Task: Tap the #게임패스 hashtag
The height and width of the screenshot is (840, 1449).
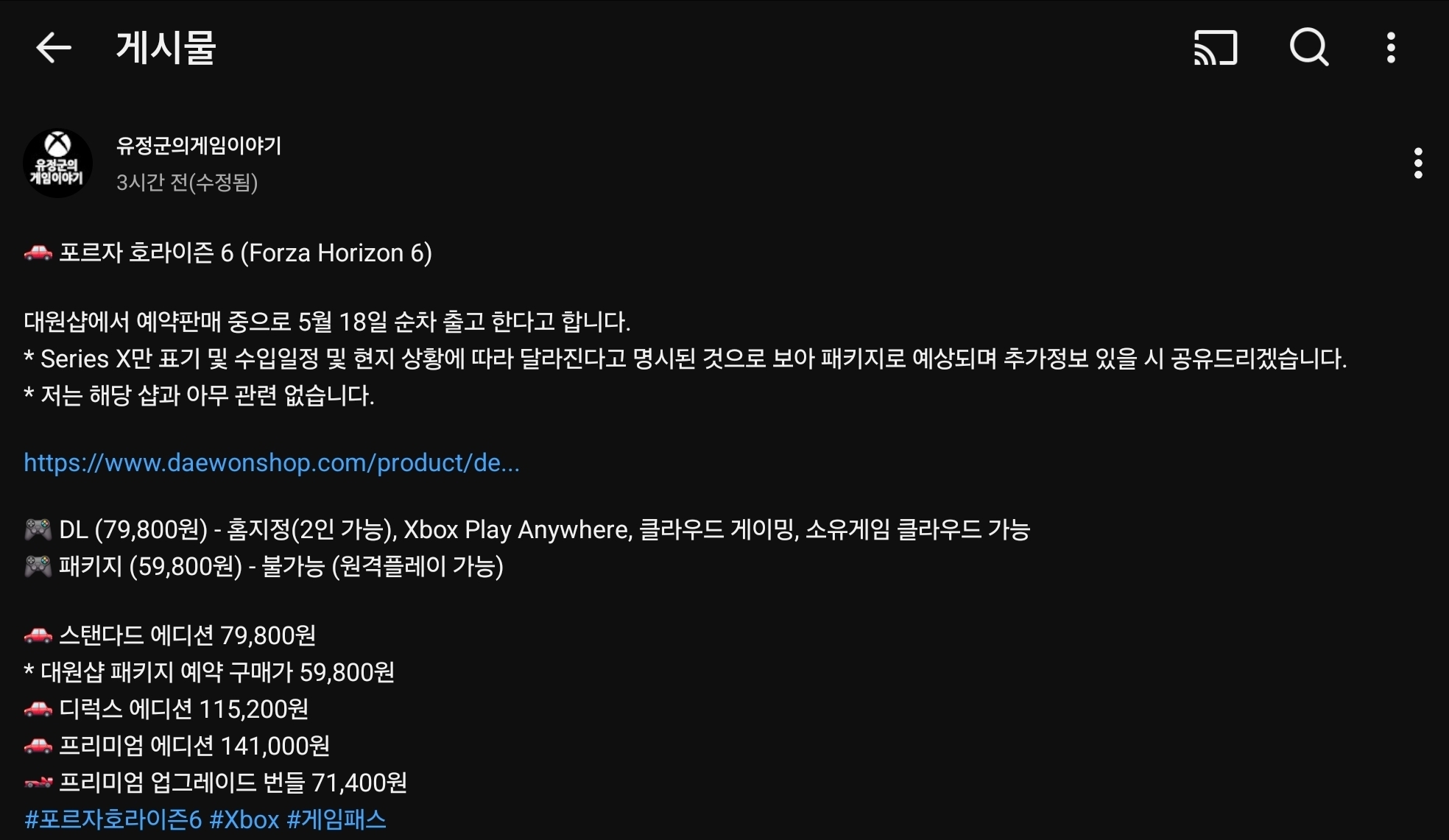Action: tap(336, 819)
